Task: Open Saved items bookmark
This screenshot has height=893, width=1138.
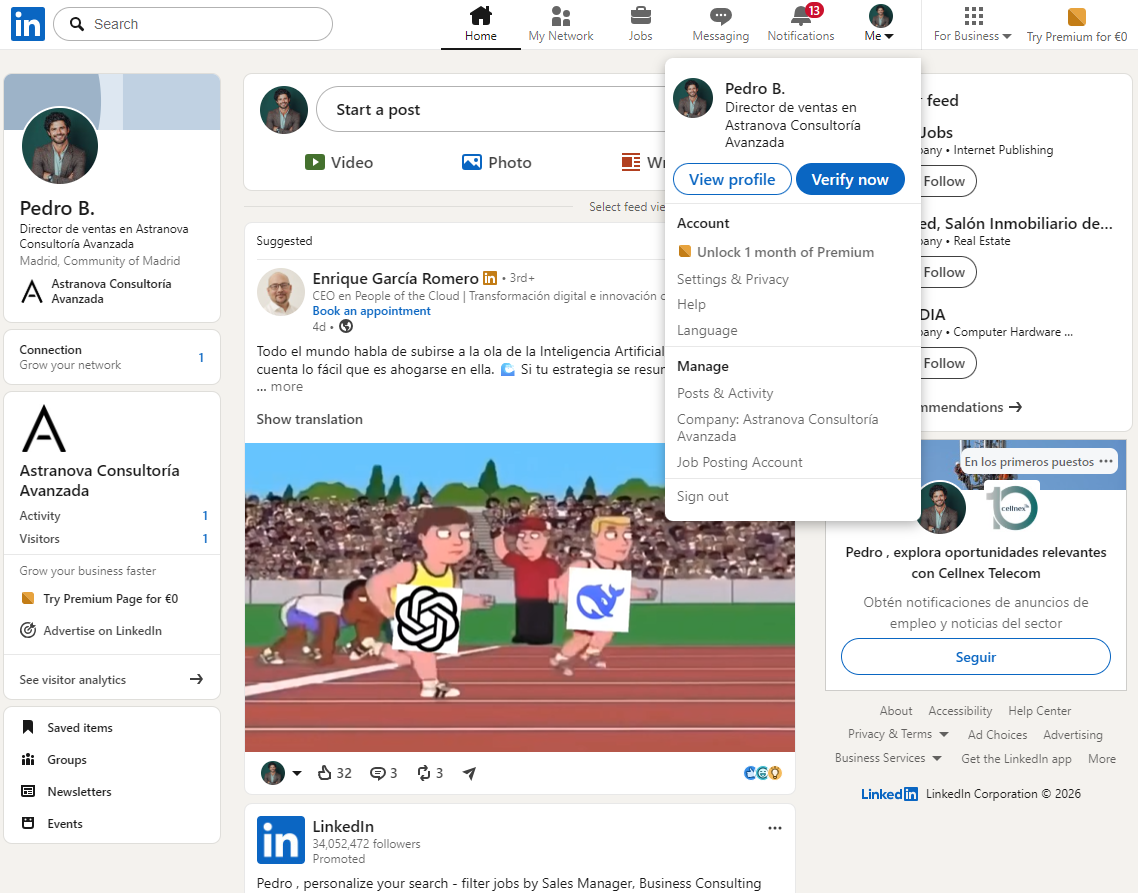Action: [28, 727]
